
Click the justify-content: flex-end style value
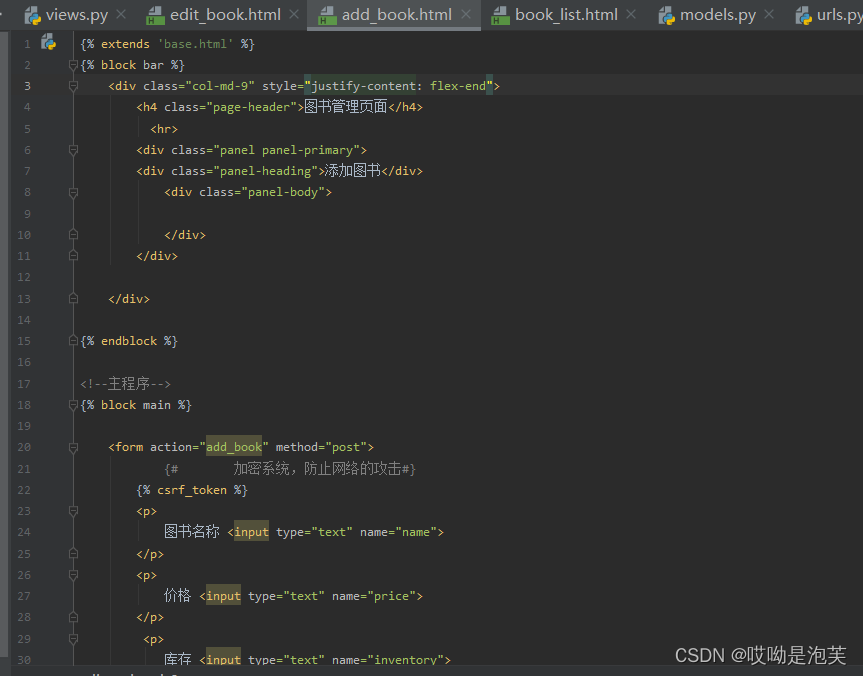click(398, 86)
